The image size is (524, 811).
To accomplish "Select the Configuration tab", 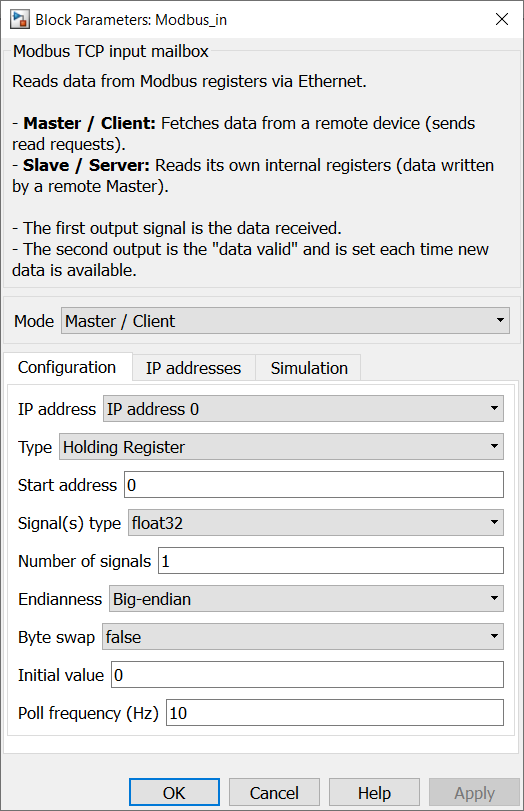I will point(67,367).
